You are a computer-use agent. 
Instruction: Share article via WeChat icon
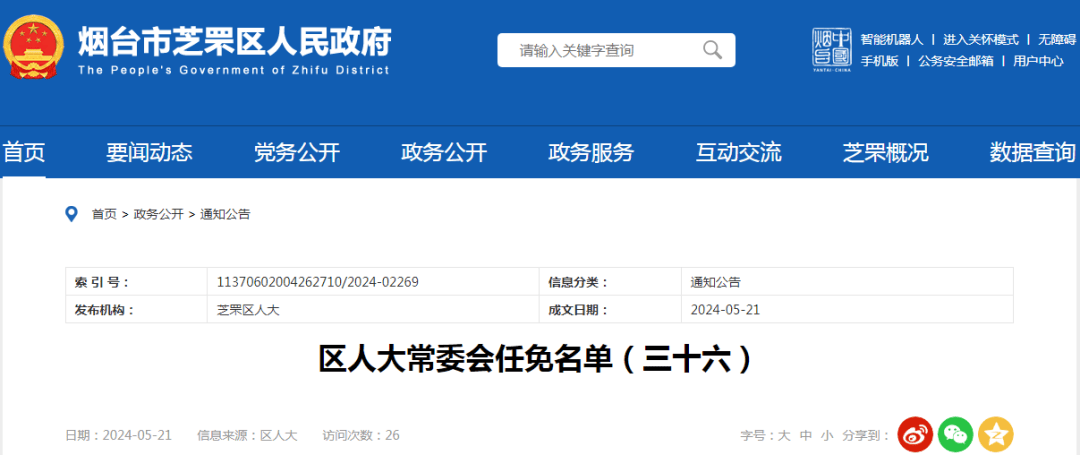coord(955,434)
